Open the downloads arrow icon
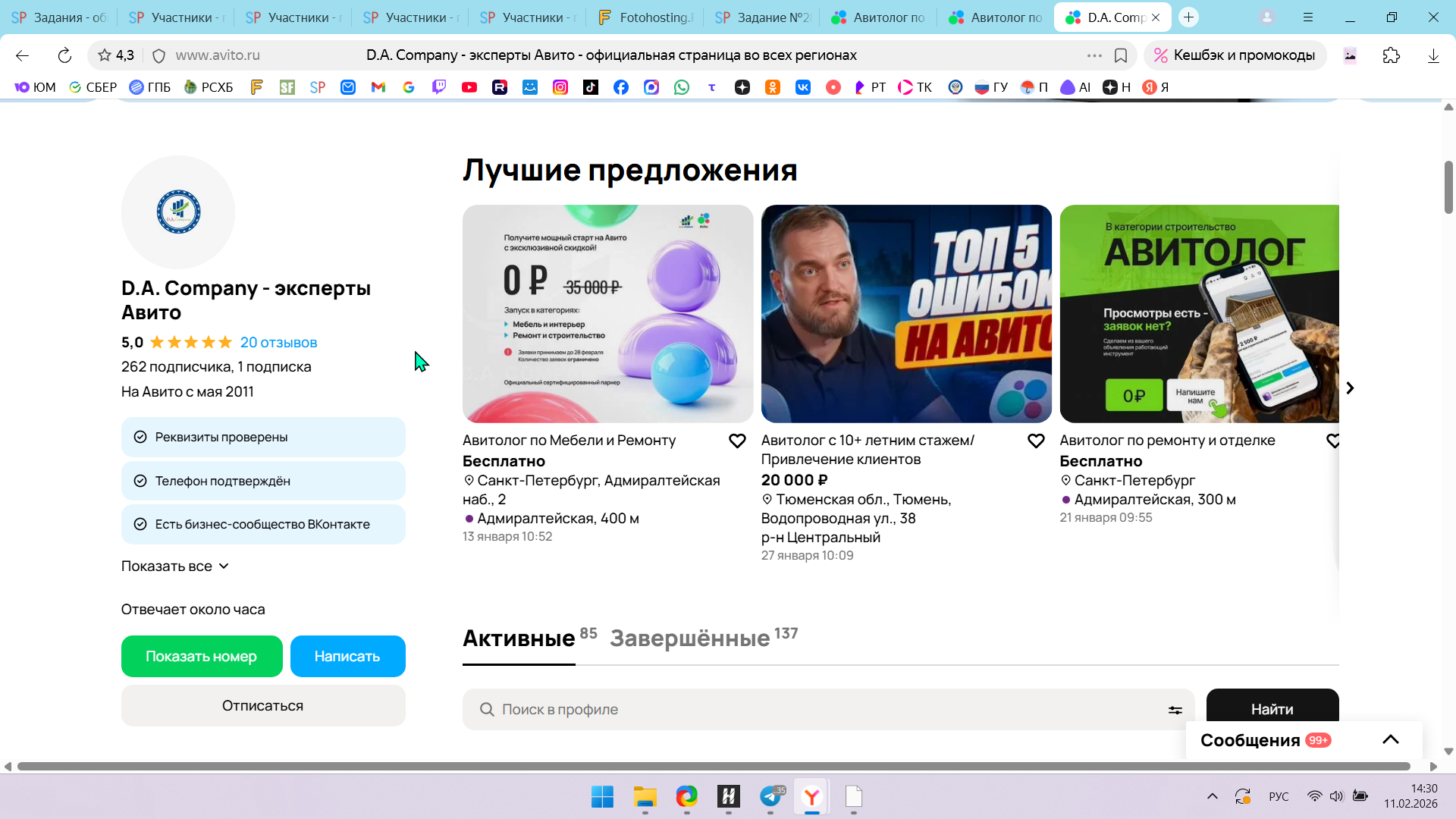The image size is (1456, 819). (x=1433, y=55)
